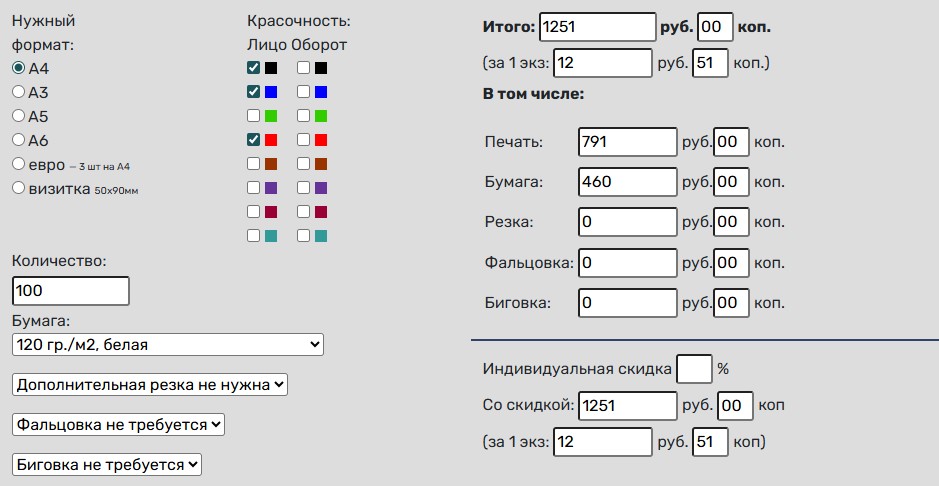The width and height of the screenshot is (939, 486).
Task: Click the Итого rubles total field
Action: coord(597,27)
